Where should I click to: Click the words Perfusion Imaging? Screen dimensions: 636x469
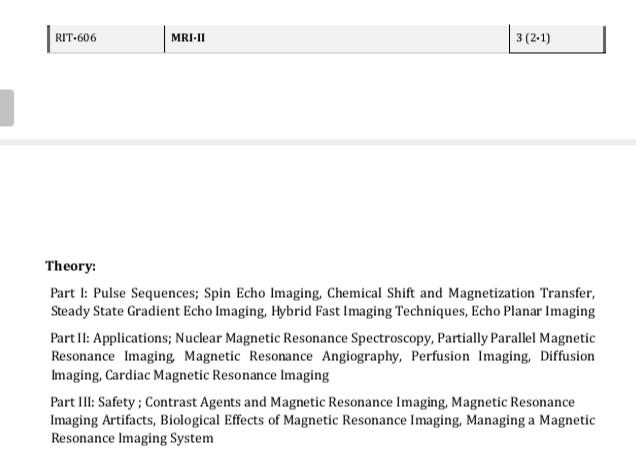point(471,356)
